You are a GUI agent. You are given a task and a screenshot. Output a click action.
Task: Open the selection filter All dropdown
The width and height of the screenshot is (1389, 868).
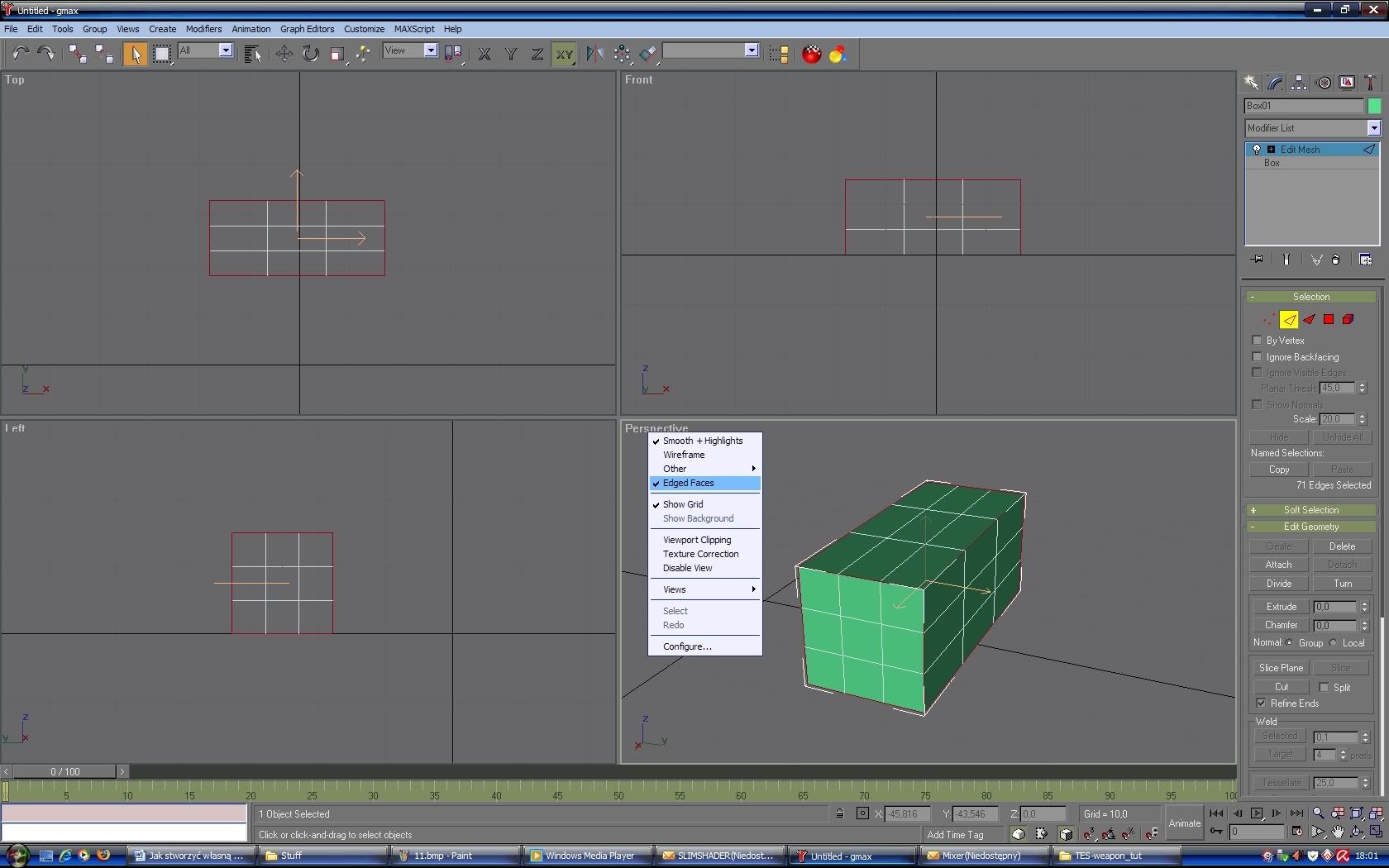(x=225, y=50)
